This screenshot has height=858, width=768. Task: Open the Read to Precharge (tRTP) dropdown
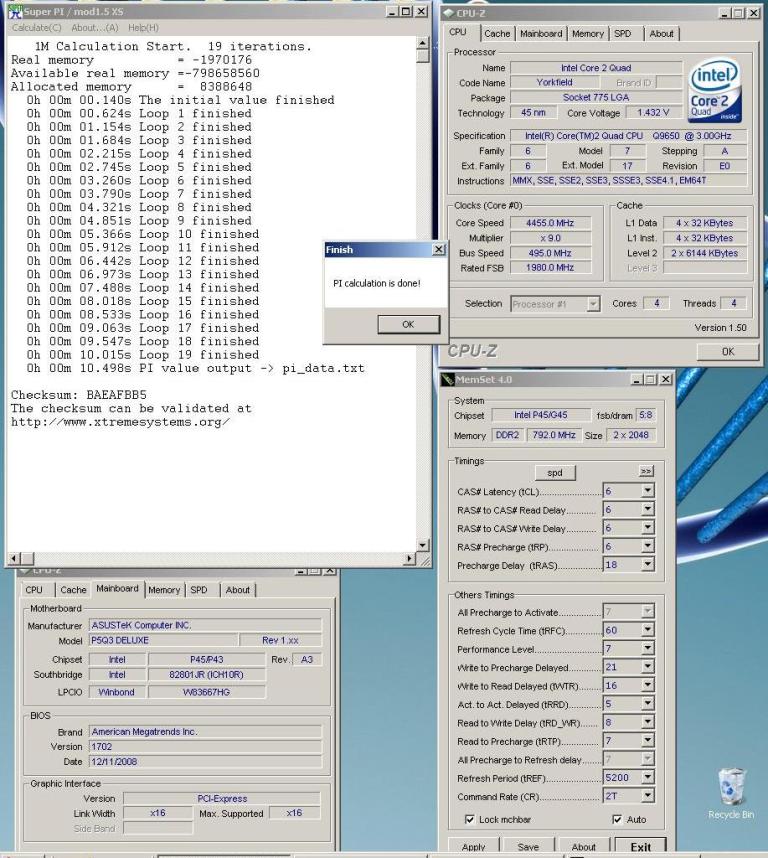pos(648,740)
